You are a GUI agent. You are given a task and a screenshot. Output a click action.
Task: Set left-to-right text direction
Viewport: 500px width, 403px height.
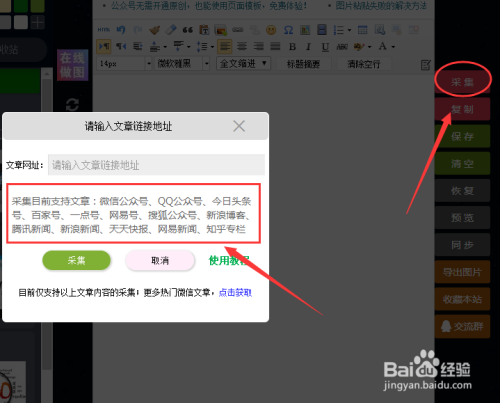coord(104,46)
